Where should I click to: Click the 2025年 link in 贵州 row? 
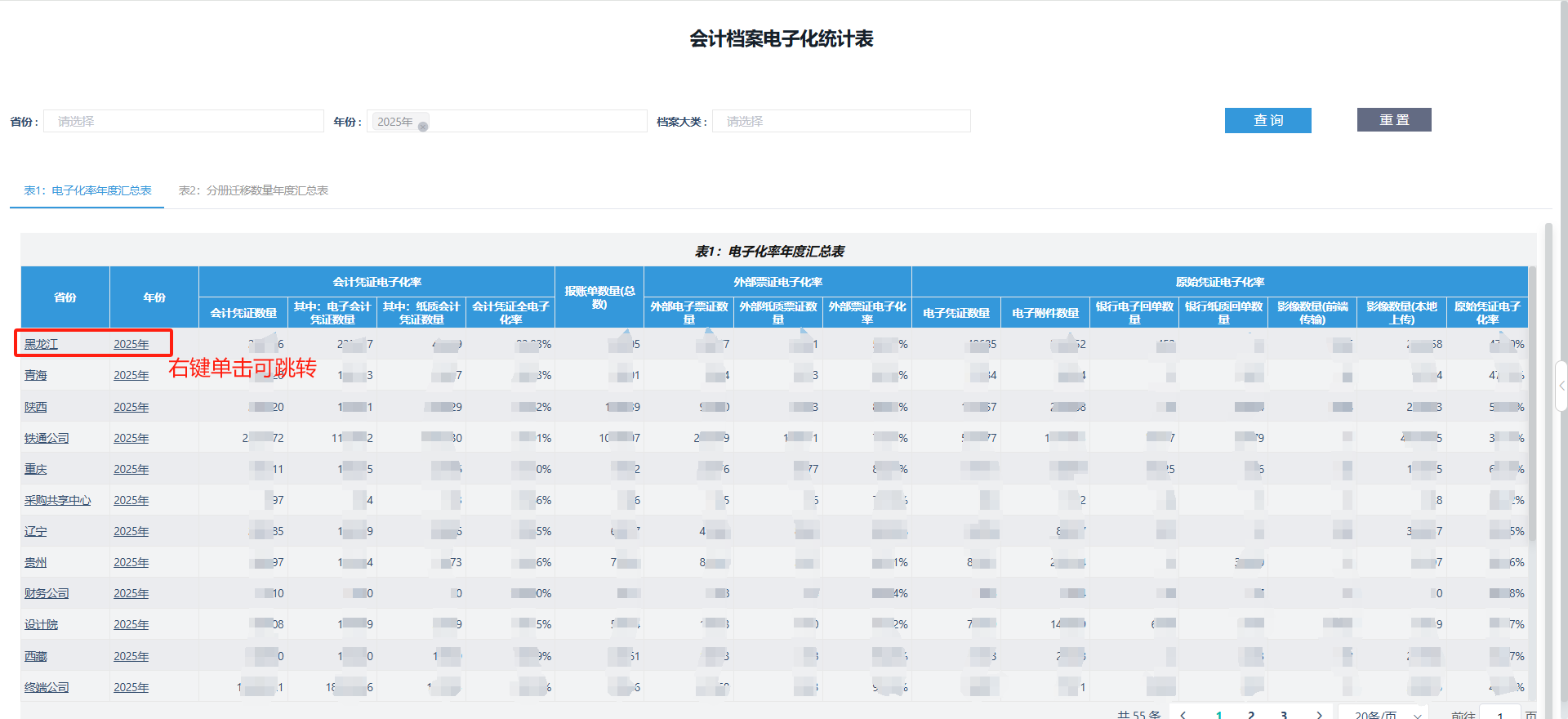tap(131, 562)
